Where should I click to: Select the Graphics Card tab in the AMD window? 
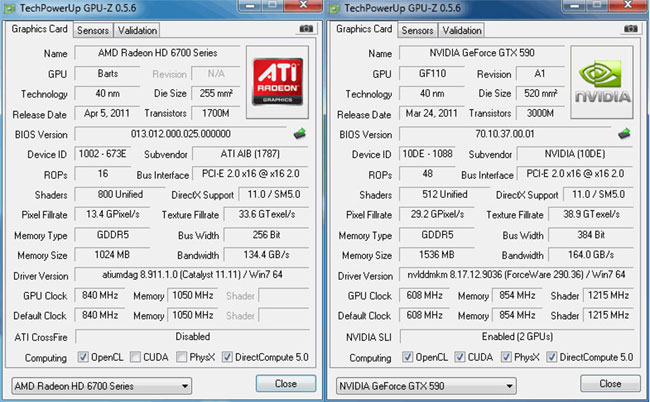[39, 29]
